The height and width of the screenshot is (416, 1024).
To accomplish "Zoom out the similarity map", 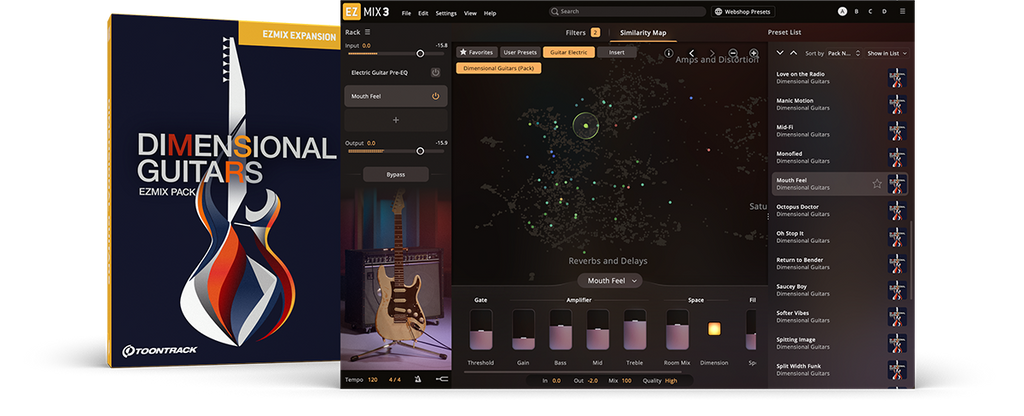I will click(733, 53).
